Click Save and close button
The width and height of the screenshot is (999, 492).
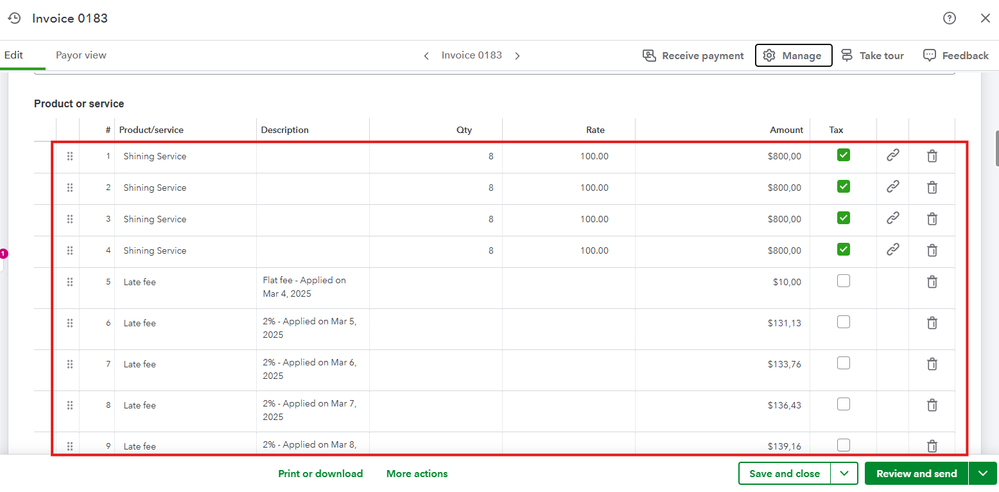(x=784, y=474)
